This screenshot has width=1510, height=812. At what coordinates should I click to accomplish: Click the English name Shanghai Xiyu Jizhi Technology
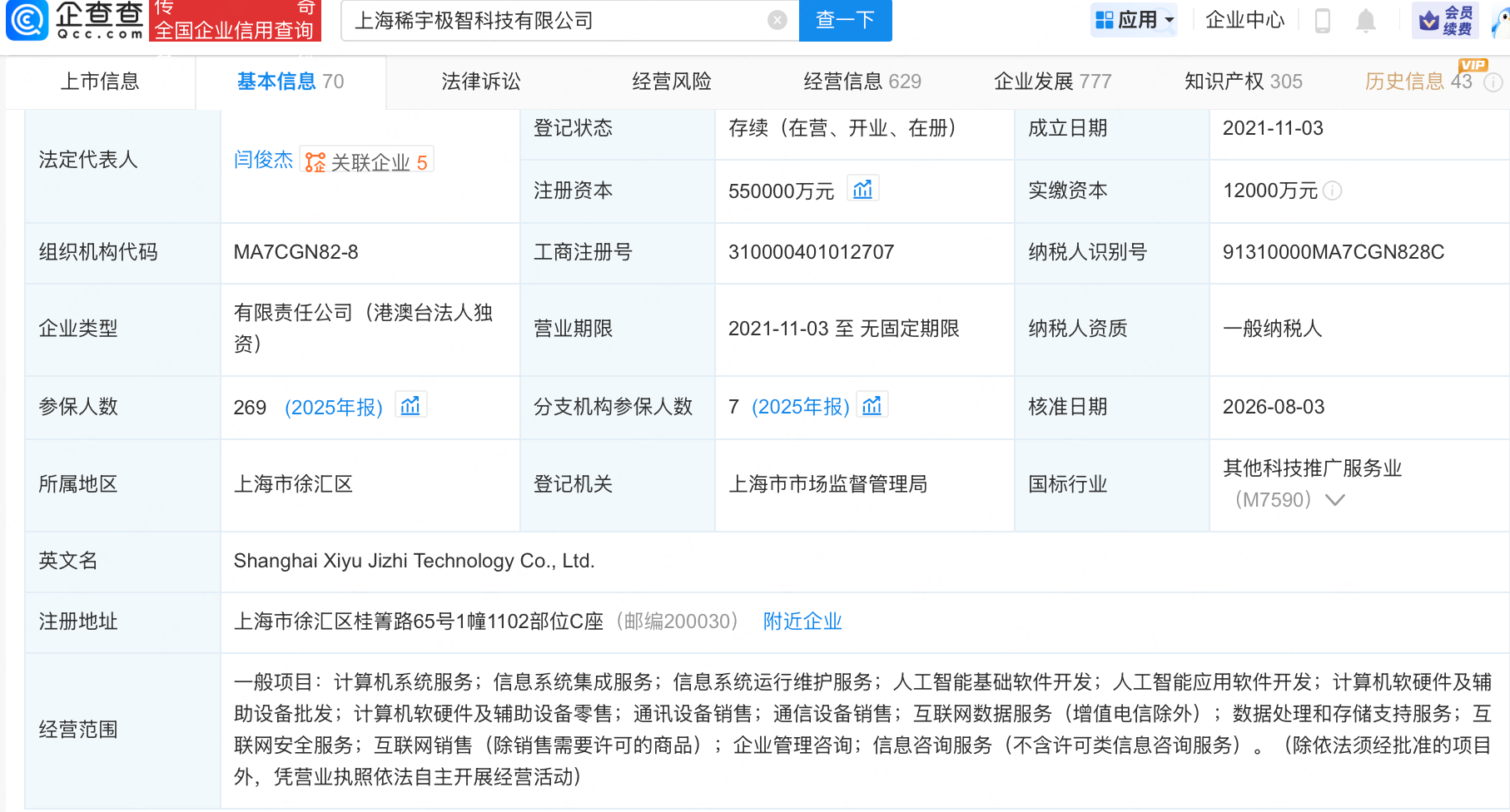pos(414,561)
